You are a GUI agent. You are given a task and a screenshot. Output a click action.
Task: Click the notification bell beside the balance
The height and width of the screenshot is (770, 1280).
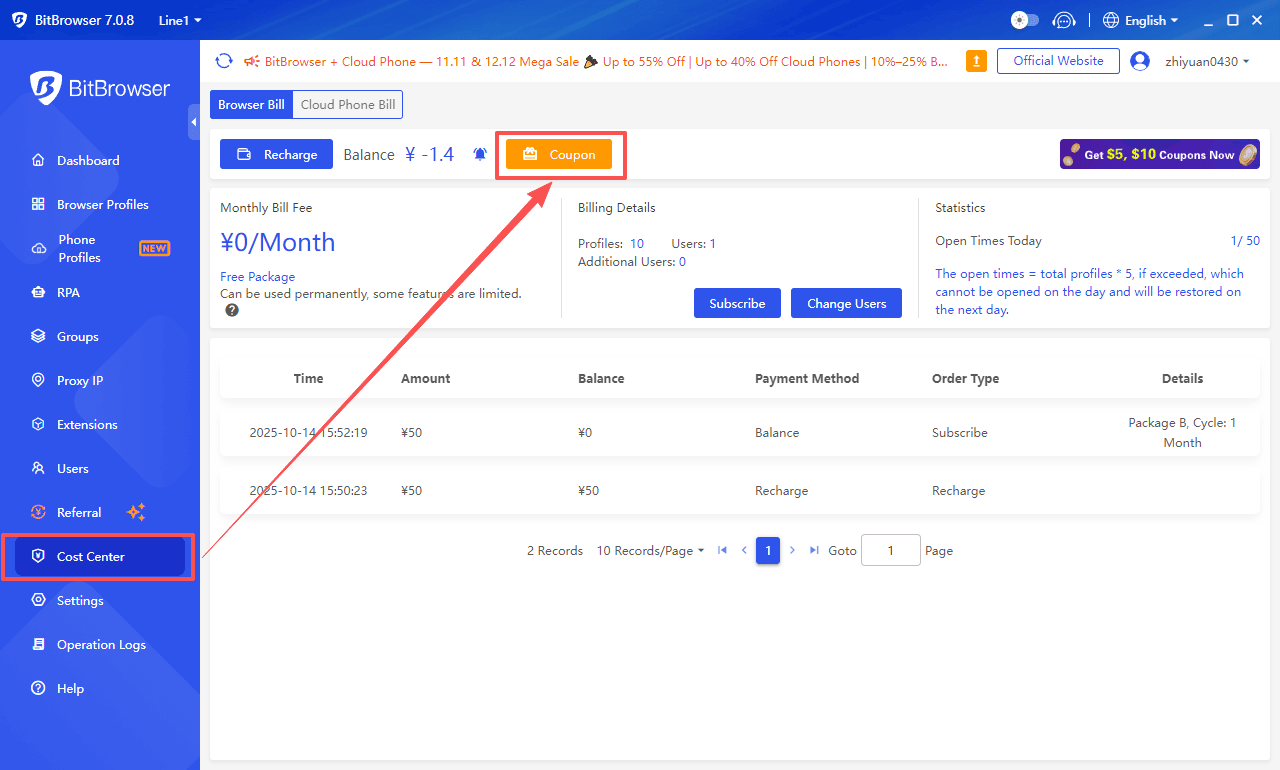[479, 153]
